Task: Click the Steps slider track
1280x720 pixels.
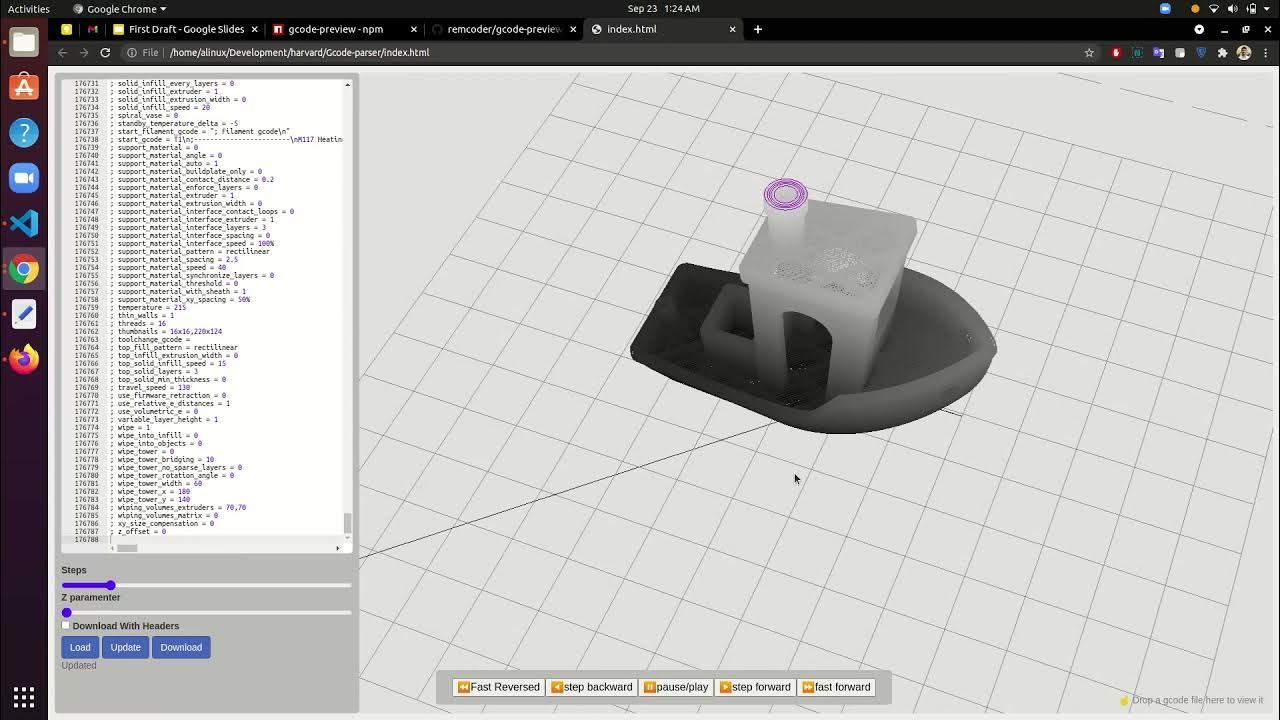Action: click(207, 585)
